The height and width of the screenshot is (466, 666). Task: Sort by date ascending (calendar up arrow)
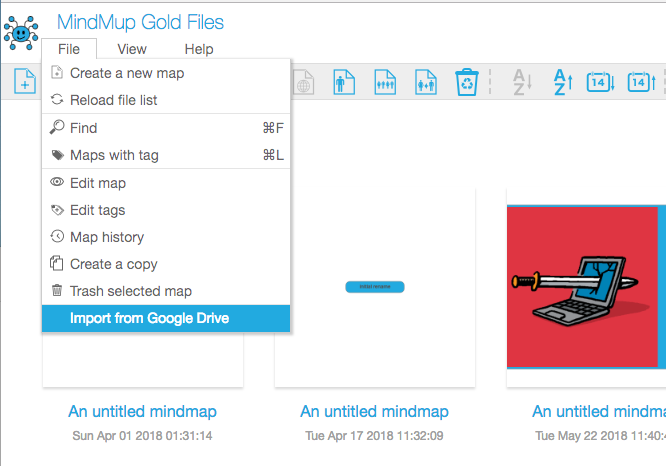(639, 82)
